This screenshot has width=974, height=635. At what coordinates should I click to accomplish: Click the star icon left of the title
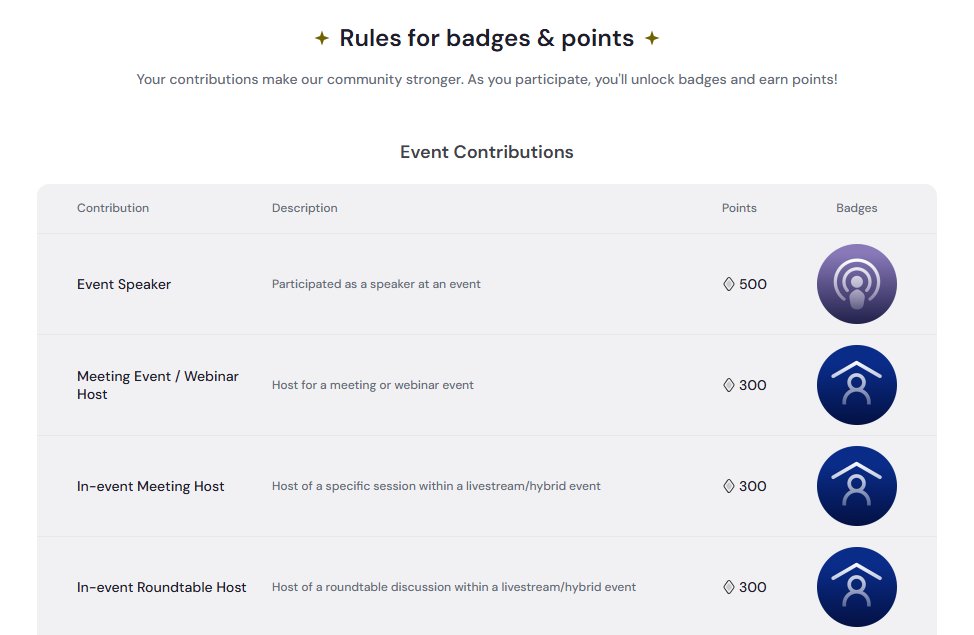click(x=322, y=38)
